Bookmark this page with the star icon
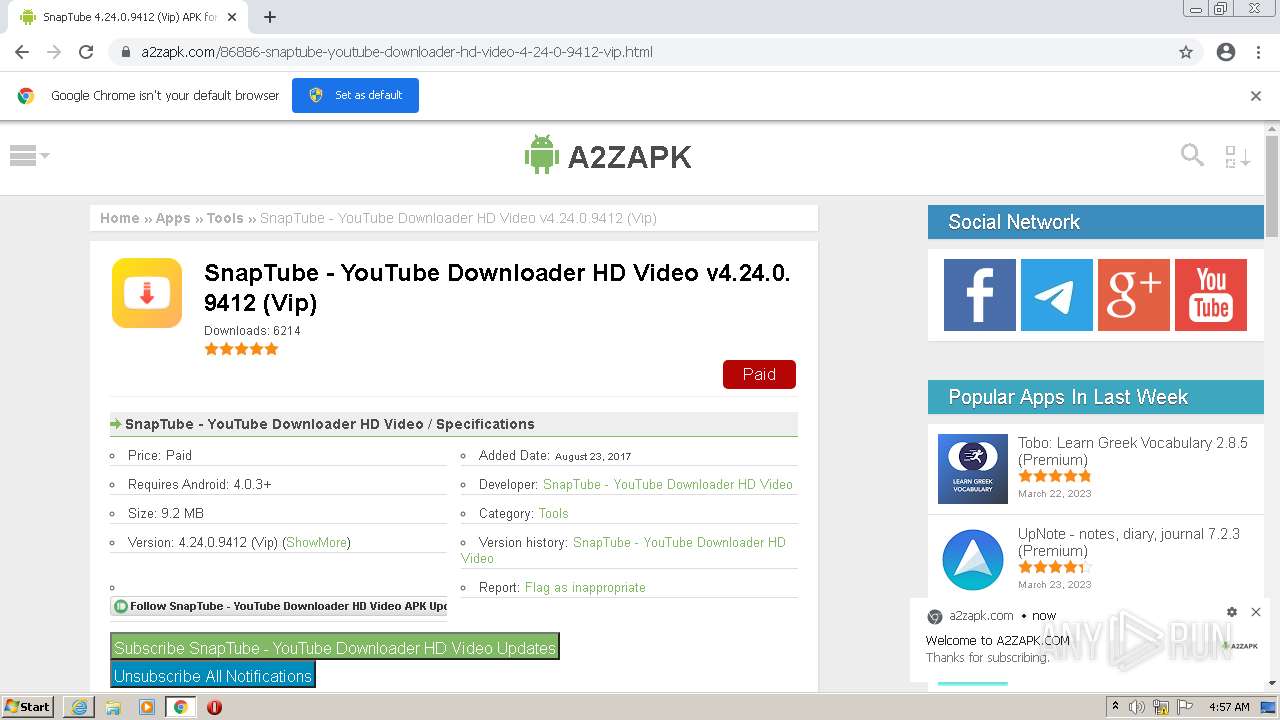1280x720 pixels. point(1186,52)
